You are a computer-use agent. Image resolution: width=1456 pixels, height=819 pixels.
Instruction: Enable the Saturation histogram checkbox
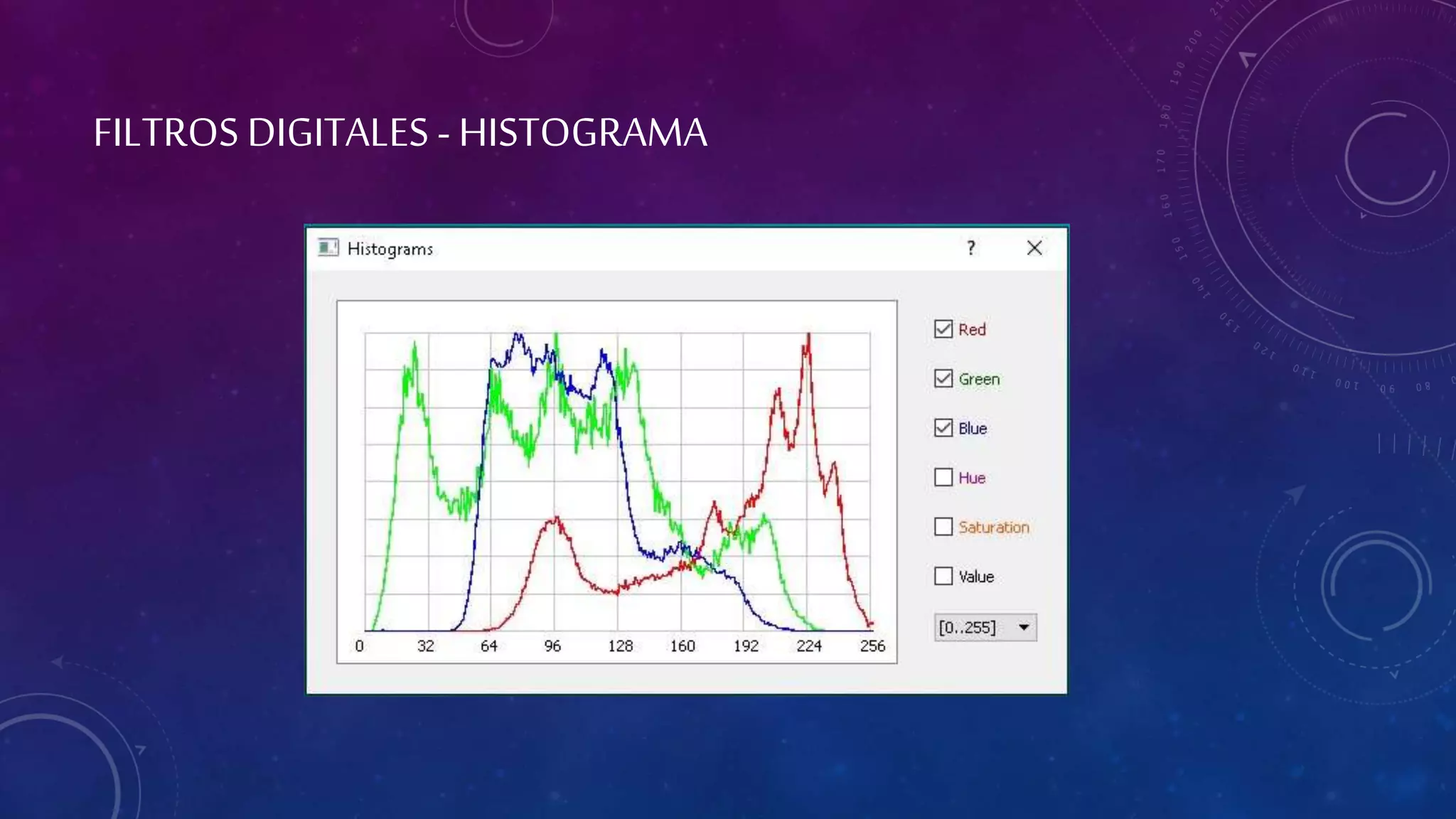(x=943, y=527)
